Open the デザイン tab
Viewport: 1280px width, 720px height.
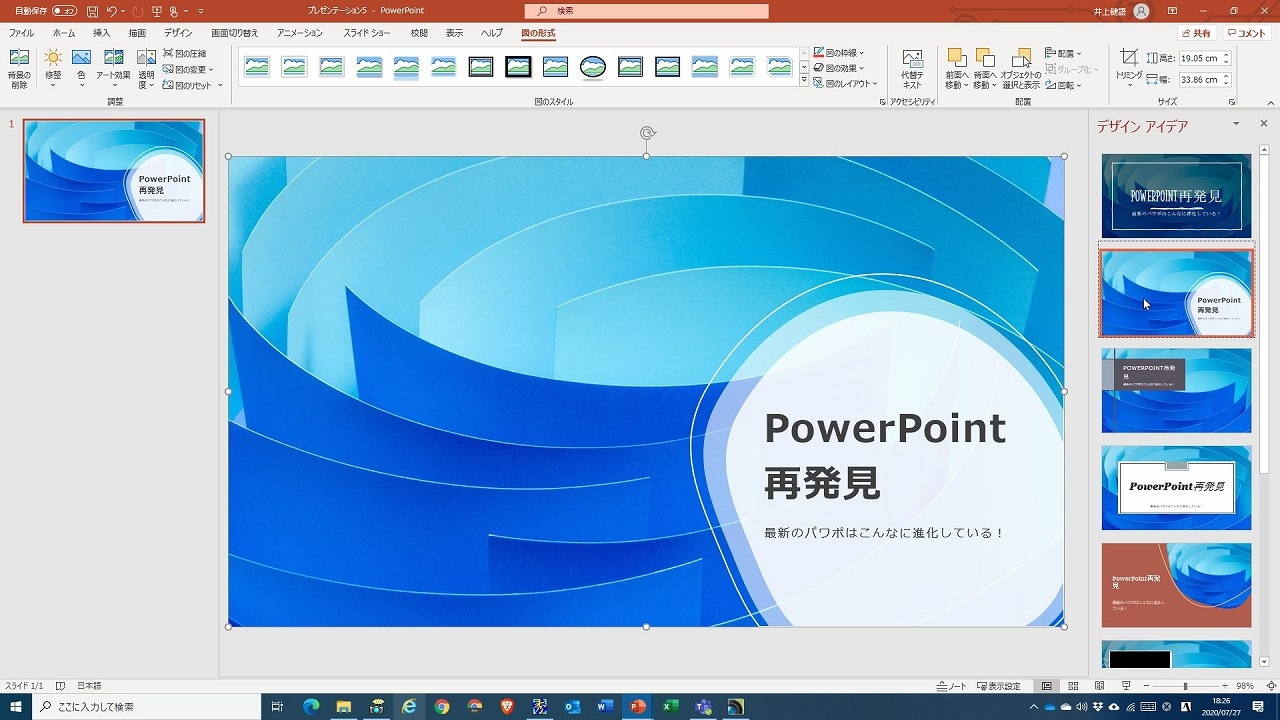click(178, 33)
